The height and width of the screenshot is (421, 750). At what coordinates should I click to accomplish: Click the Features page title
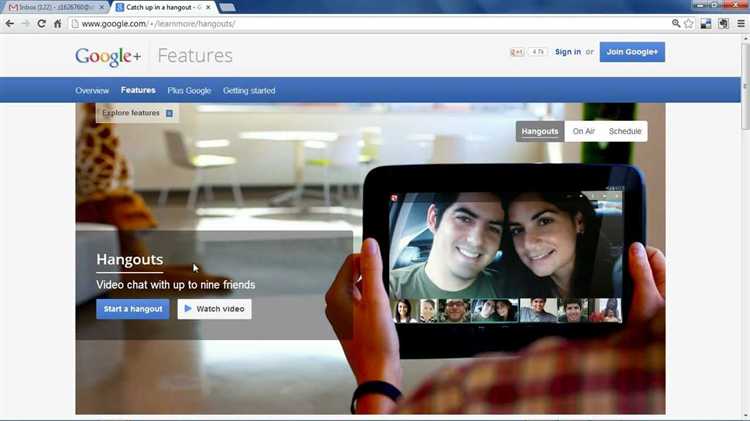click(x=195, y=56)
